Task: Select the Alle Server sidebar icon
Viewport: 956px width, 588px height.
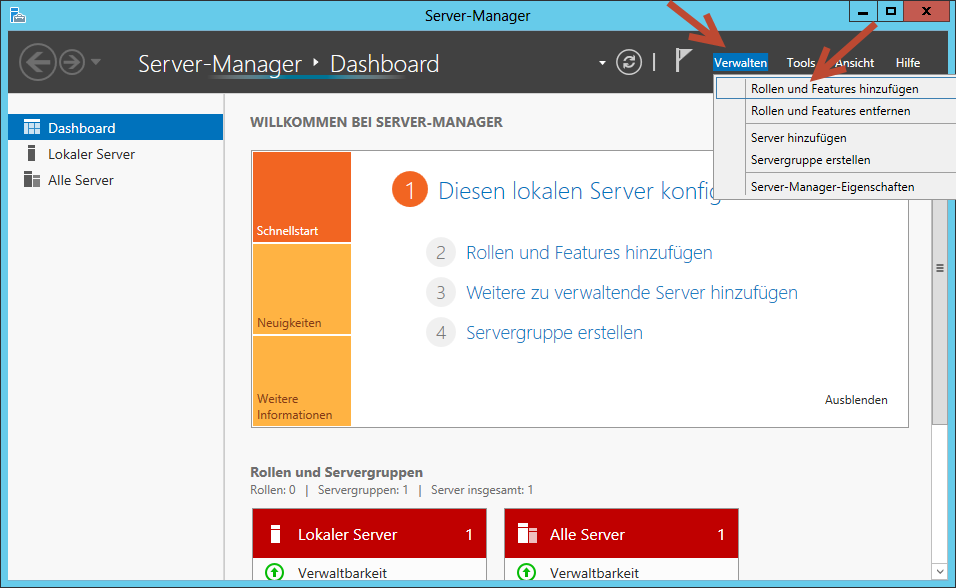Action: click(32, 180)
